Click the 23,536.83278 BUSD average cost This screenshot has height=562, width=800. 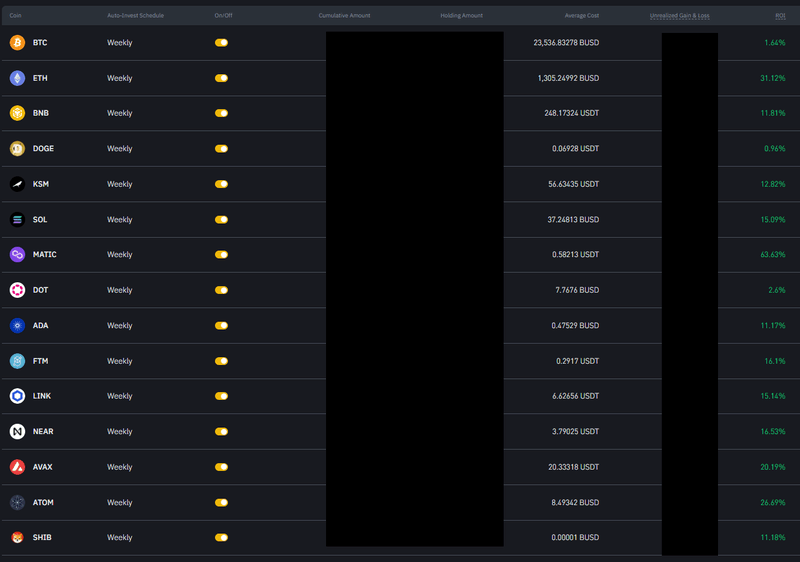tap(566, 42)
